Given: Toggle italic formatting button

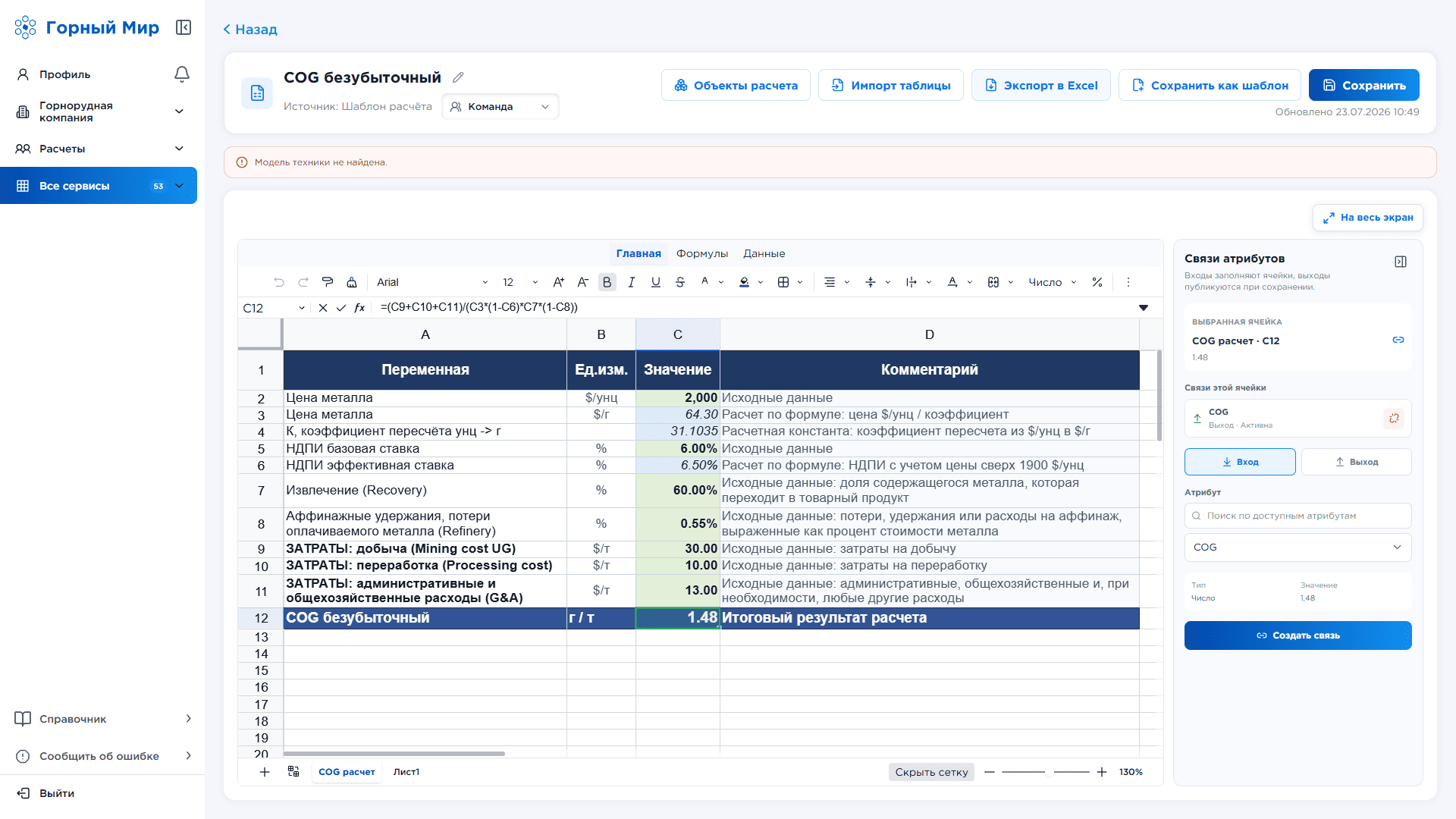Looking at the screenshot, I should pos(631,282).
